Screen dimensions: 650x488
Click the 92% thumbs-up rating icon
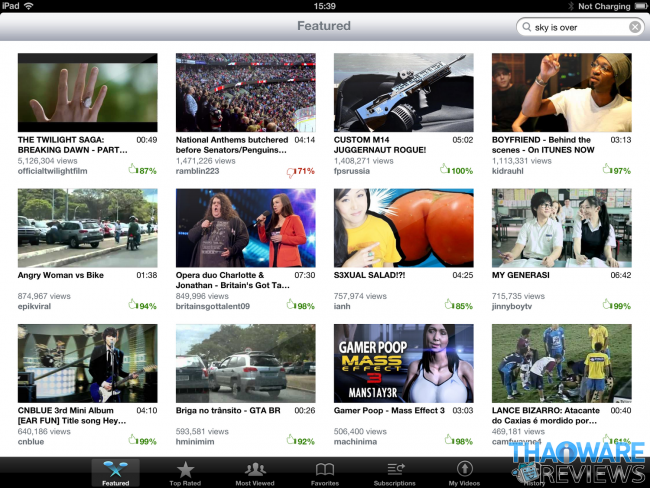pos(291,439)
